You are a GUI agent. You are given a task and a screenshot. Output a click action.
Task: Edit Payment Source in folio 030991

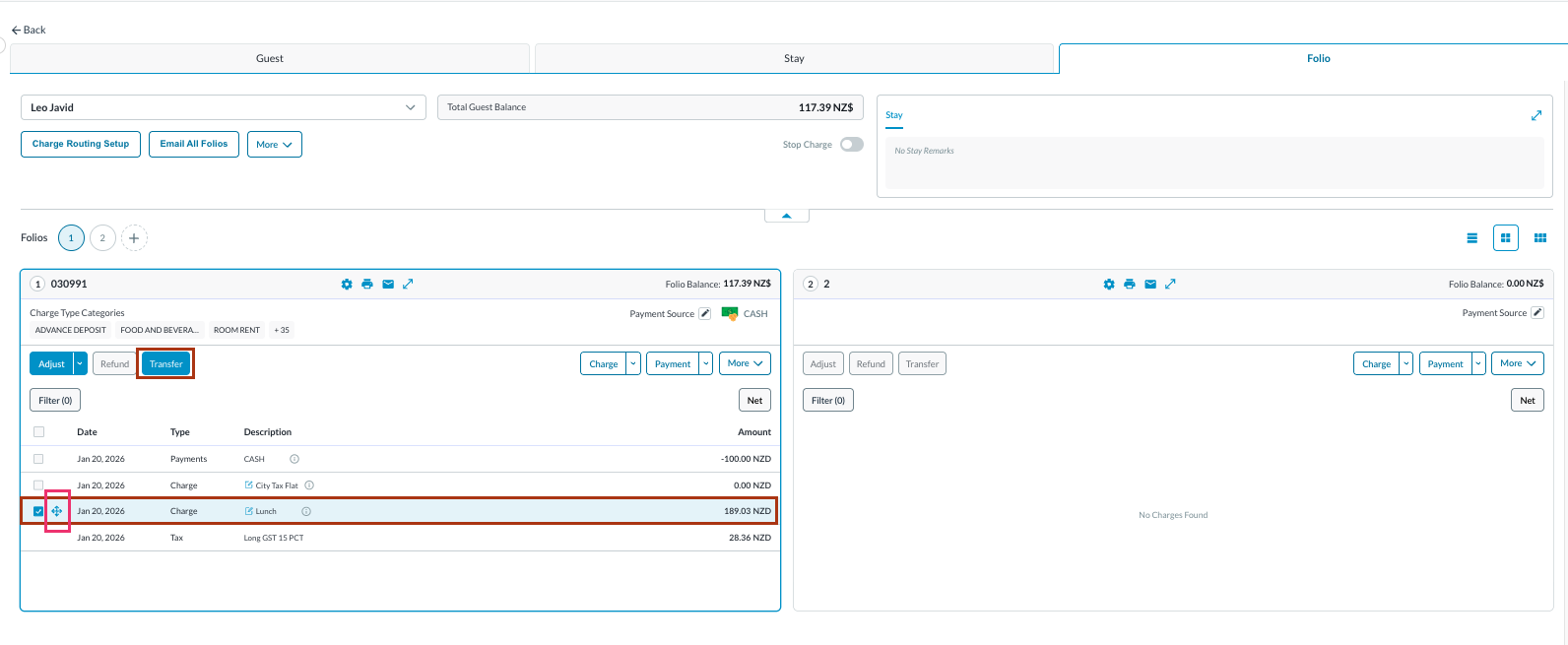704,314
